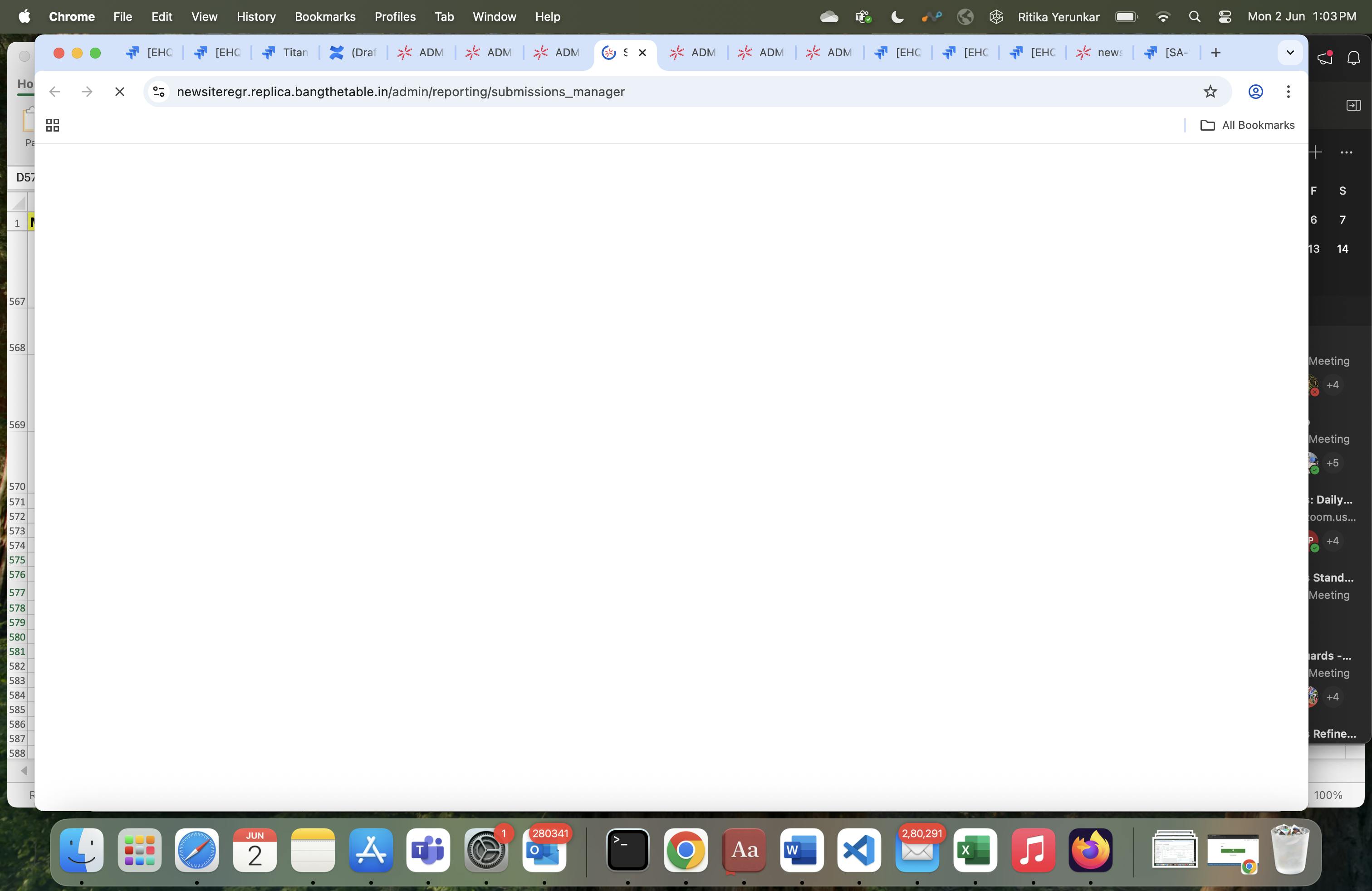Open the notifications bell icon top right
Screen dimensions: 1372x891
(x=1353, y=57)
